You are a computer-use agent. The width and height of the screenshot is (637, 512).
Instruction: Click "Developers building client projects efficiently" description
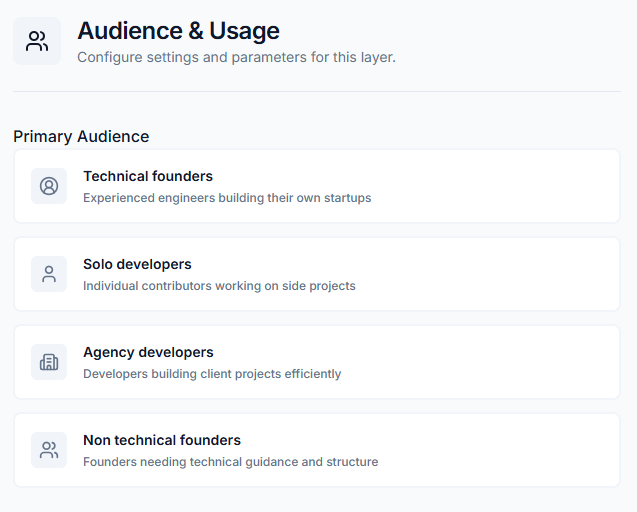tap(212, 374)
